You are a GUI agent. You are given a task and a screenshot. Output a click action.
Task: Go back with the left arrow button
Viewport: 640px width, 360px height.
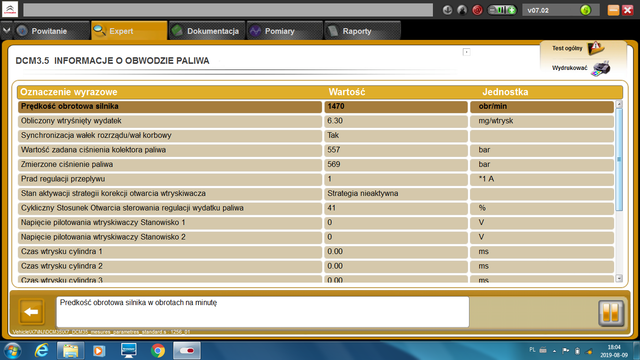tap(31, 312)
